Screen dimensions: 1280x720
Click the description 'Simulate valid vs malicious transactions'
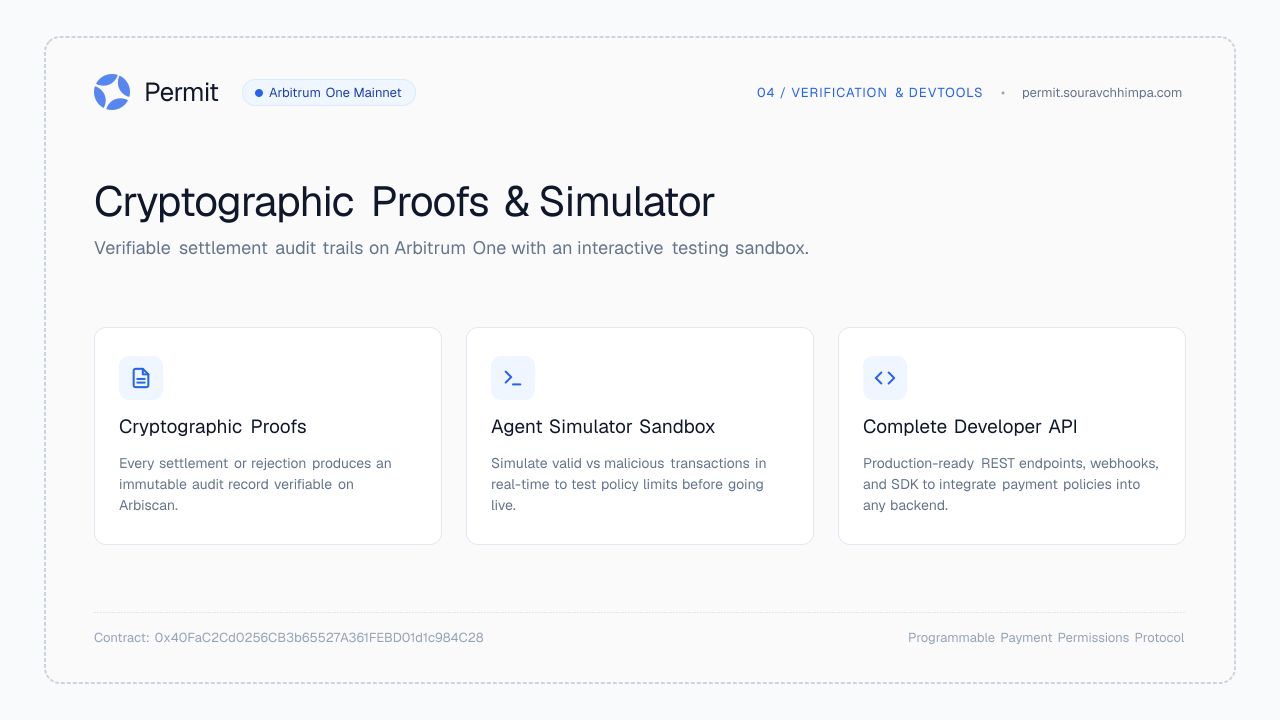click(x=629, y=484)
